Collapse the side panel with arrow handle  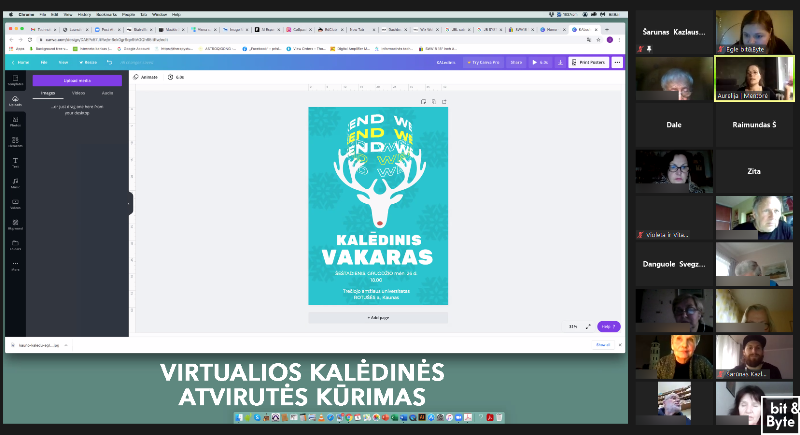tap(130, 203)
